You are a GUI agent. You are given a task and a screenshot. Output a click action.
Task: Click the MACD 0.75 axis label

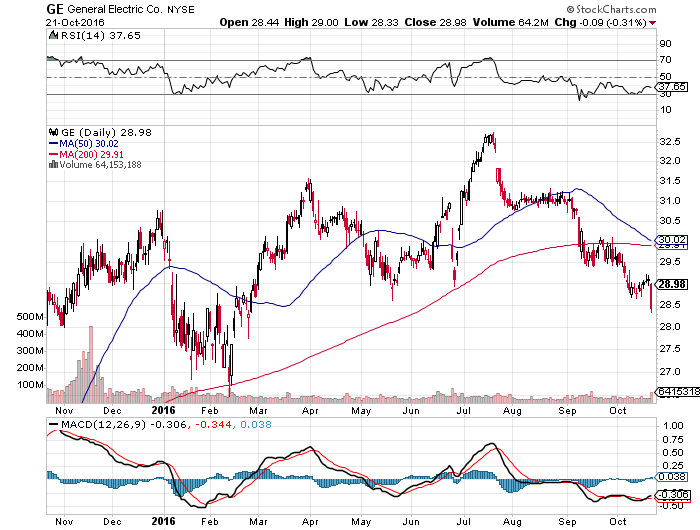674,440
